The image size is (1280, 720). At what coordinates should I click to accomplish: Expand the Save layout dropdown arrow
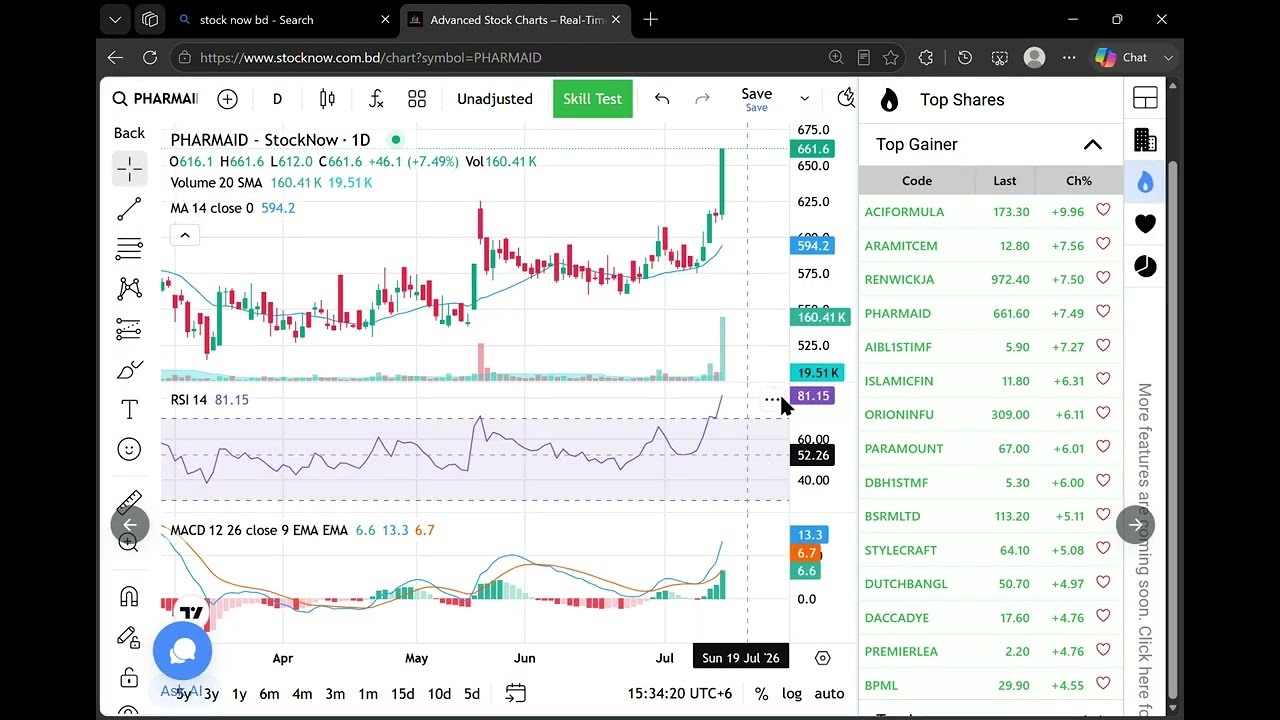804,98
